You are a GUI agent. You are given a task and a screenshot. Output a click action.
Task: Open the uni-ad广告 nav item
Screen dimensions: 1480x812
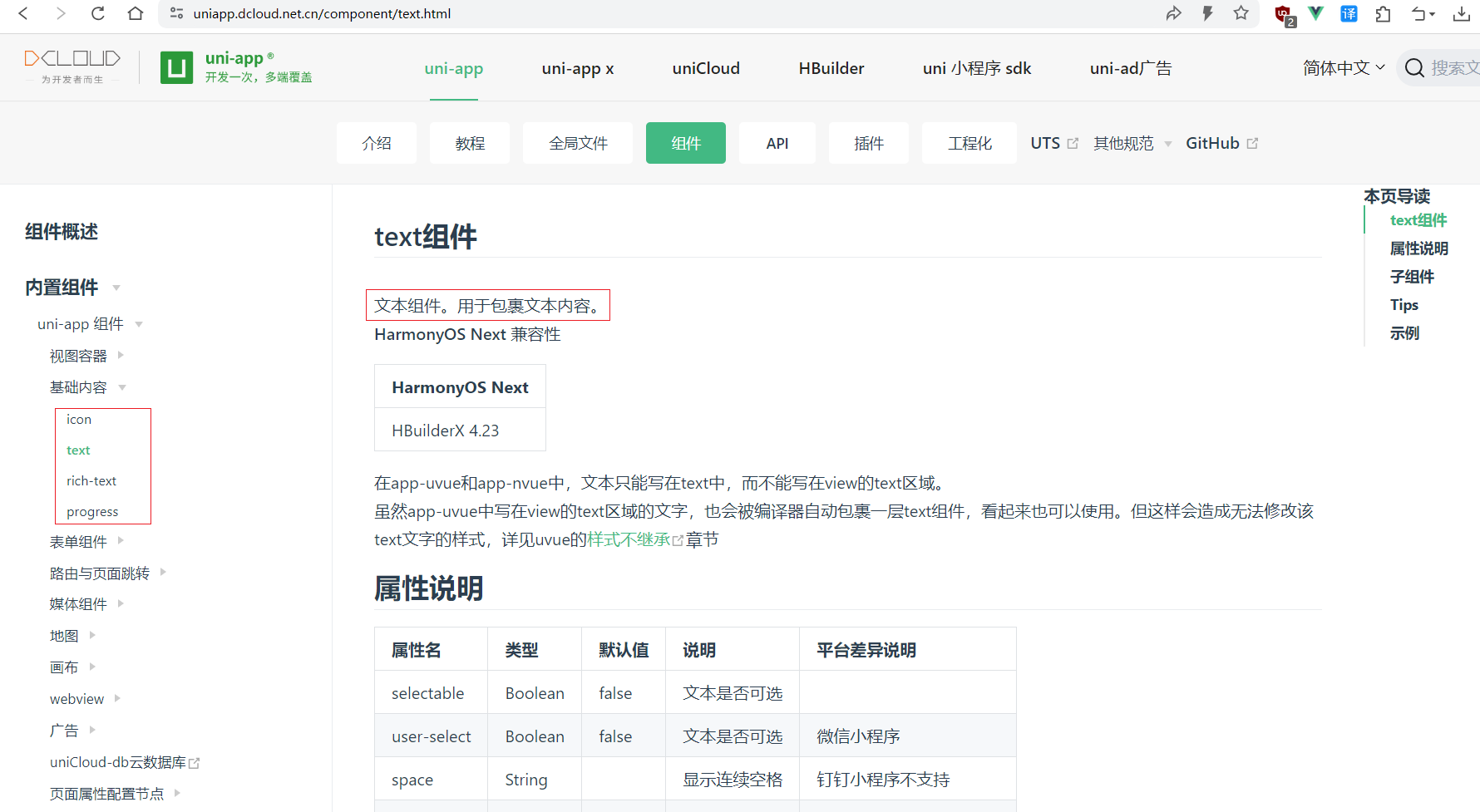tap(1131, 68)
